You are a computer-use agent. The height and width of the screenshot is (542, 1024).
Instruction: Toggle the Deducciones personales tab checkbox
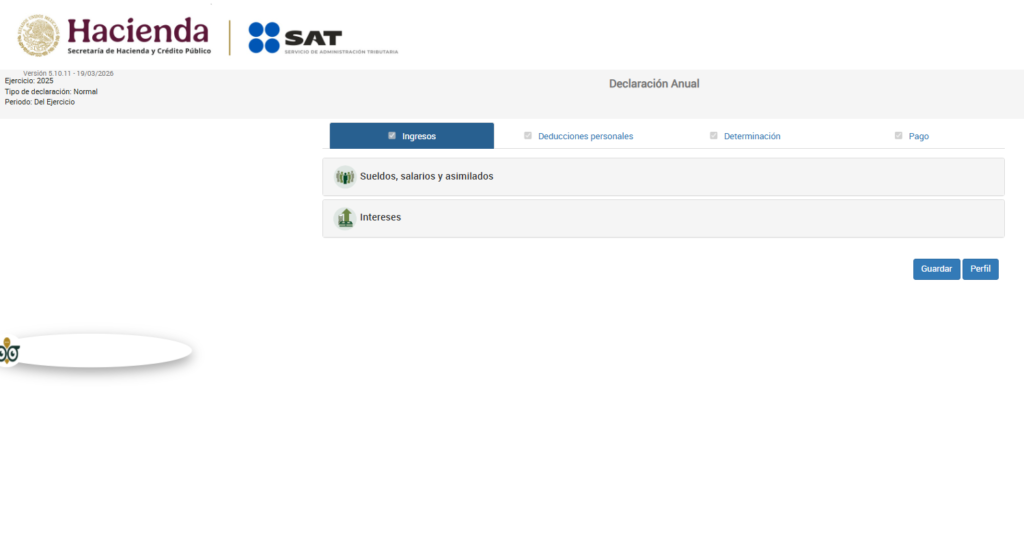pyautogui.click(x=528, y=136)
